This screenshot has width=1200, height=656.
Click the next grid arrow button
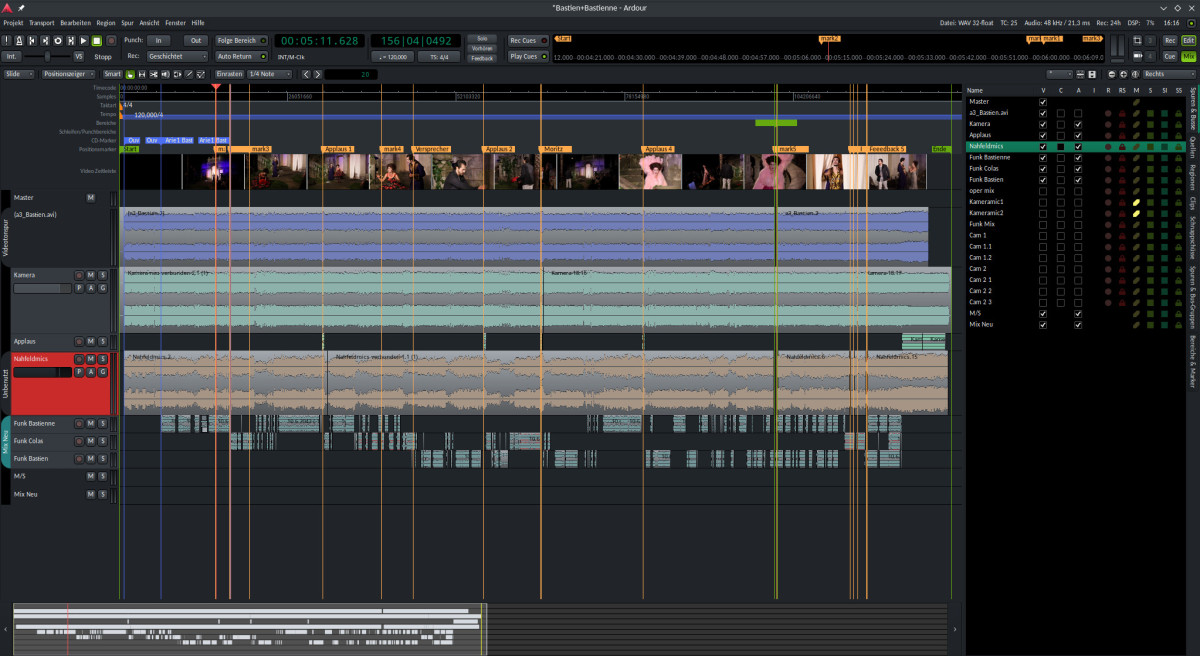(318, 74)
